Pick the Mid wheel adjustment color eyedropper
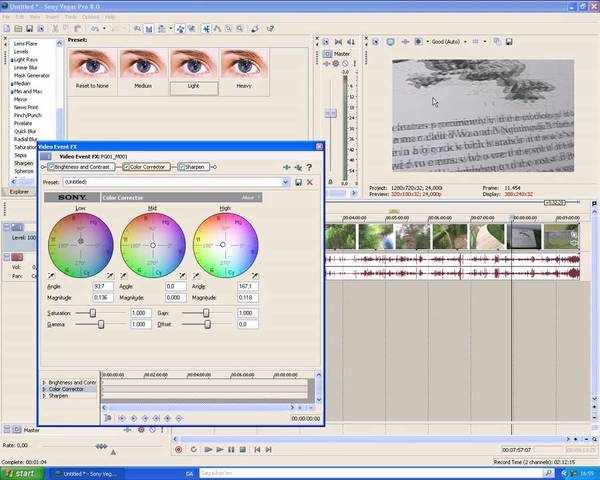 tap(182, 276)
